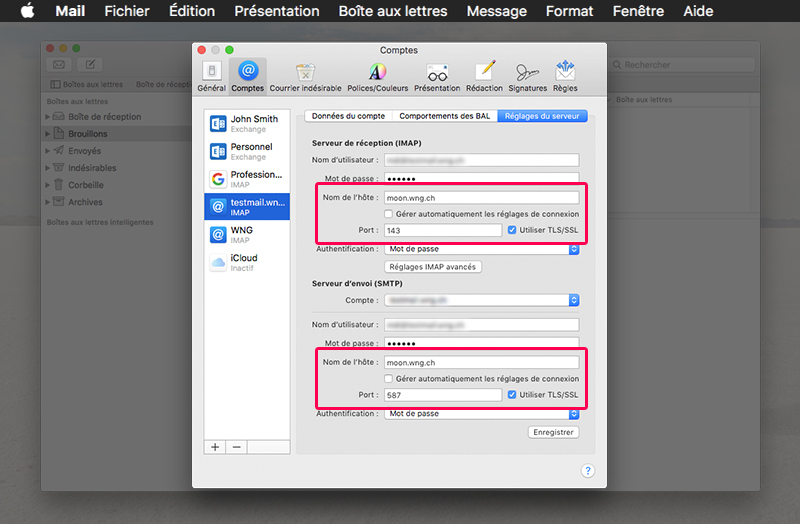Open the Fichier menu
This screenshot has width=800, height=524.
[x=127, y=11]
